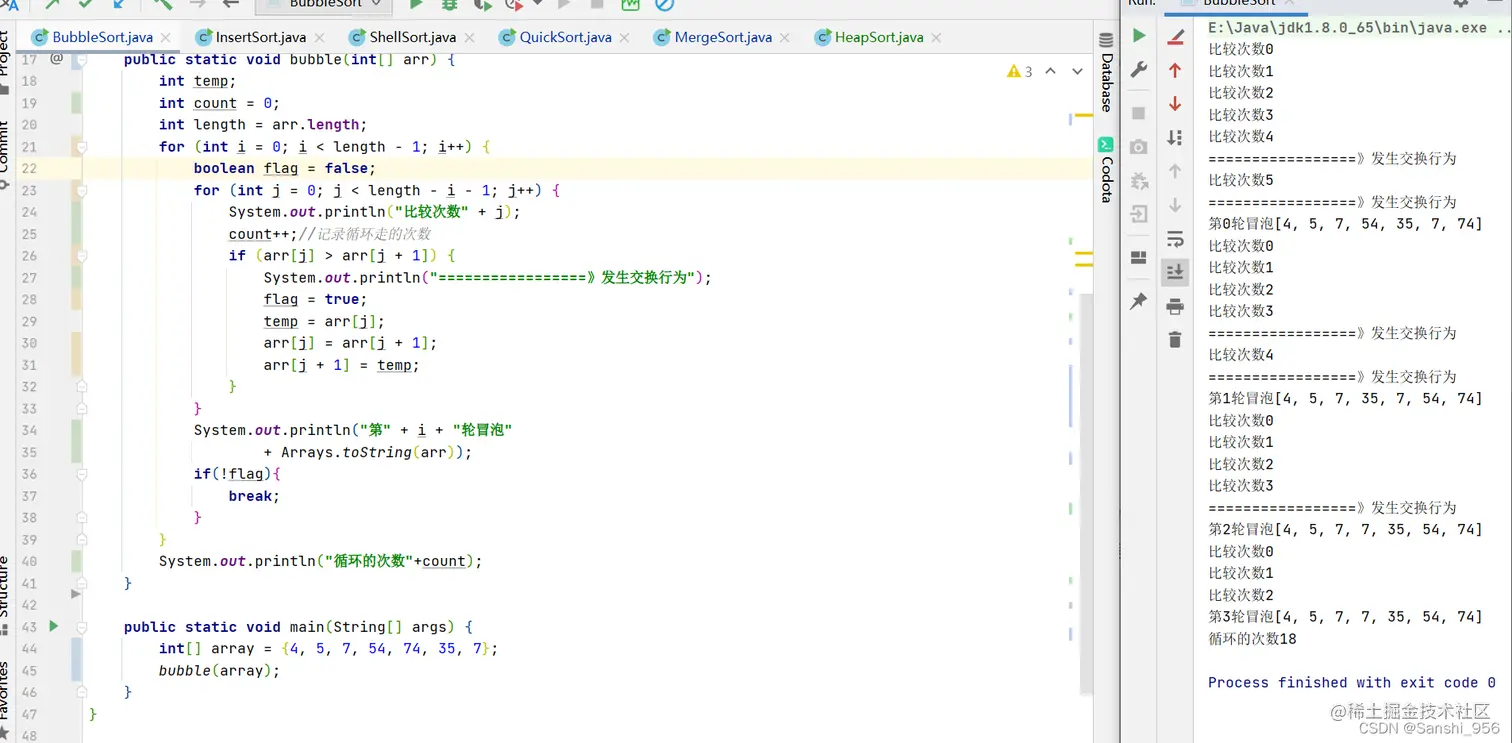Click the "第1轮冒泡" console output line
Viewport: 1512px width, 743px height.
click(1345, 398)
